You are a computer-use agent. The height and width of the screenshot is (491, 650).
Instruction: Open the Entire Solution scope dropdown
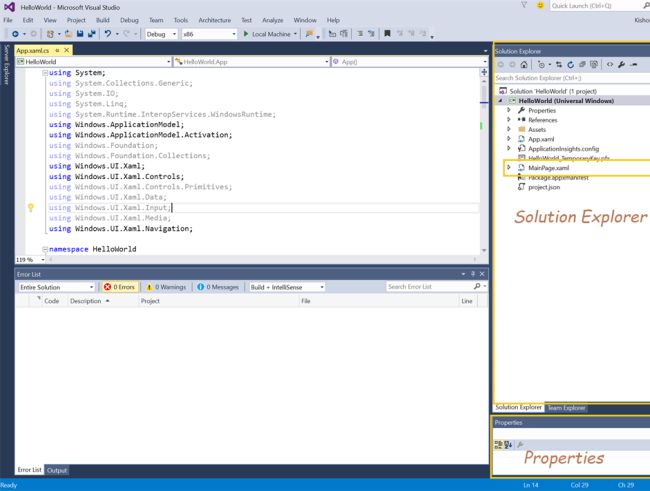pos(56,287)
